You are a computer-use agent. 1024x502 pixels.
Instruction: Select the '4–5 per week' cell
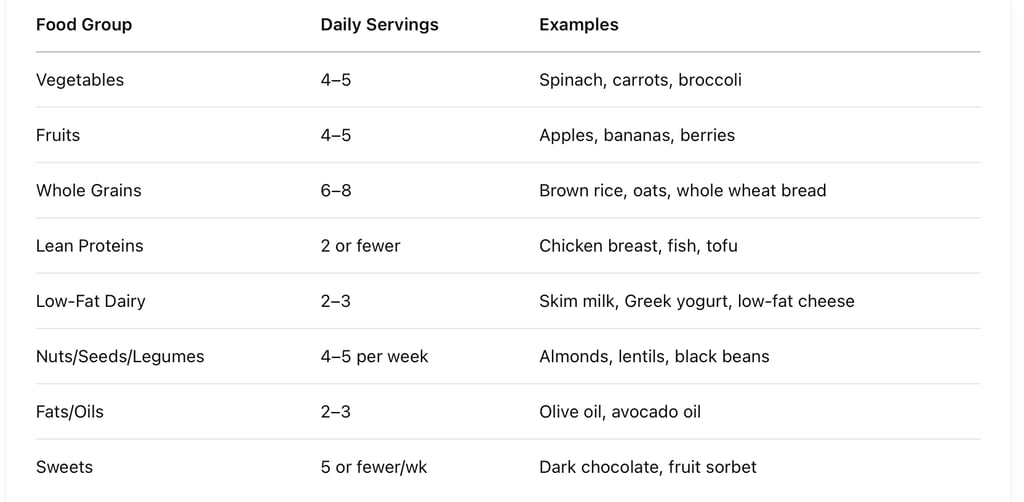[x=374, y=356]
